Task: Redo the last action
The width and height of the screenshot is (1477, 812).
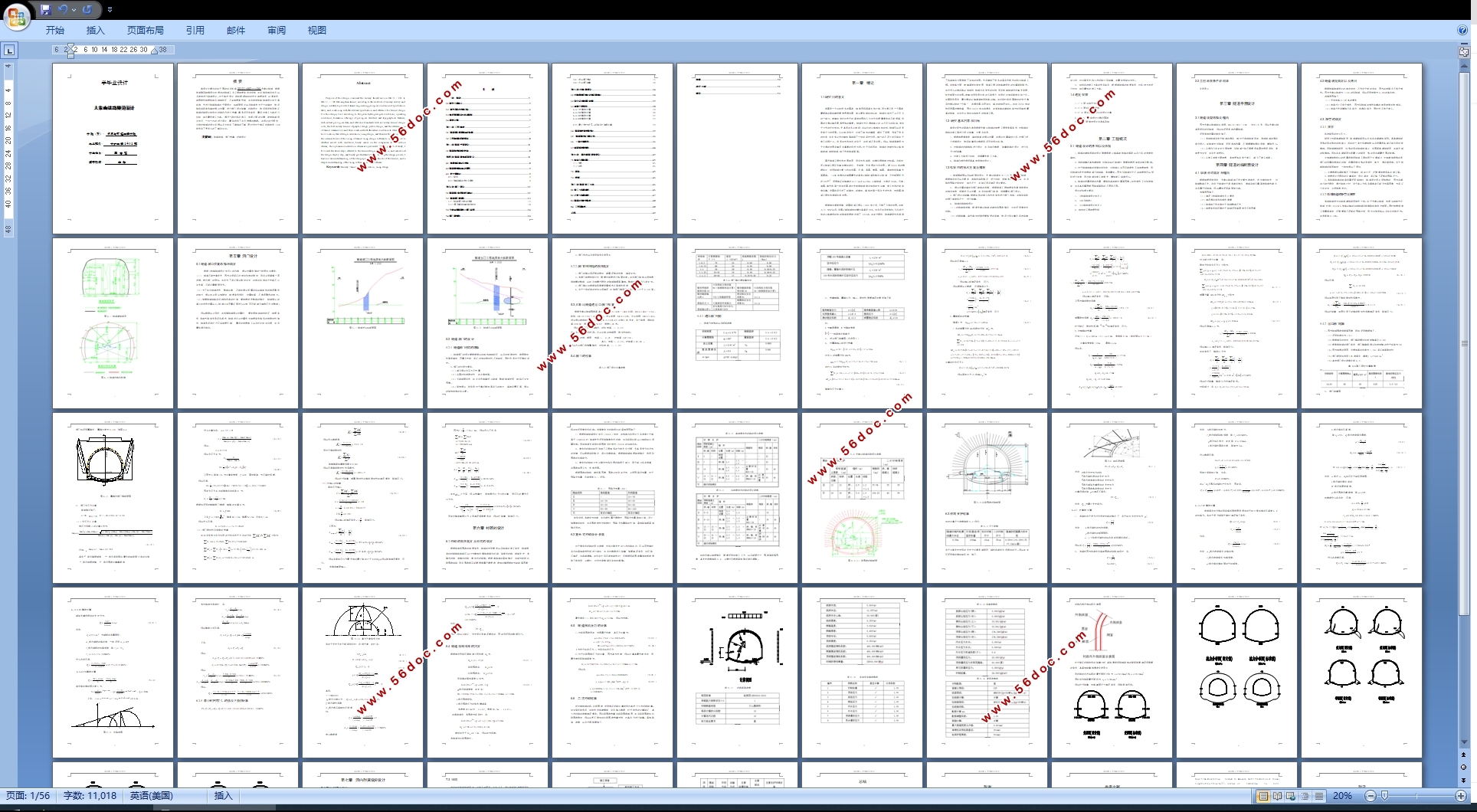Action: 87,10
